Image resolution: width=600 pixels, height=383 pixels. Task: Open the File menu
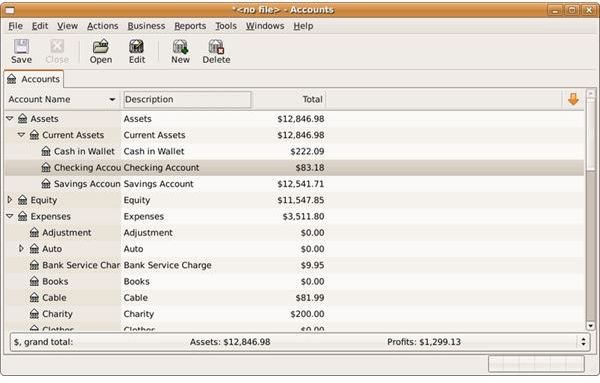(x=16, y=26)
